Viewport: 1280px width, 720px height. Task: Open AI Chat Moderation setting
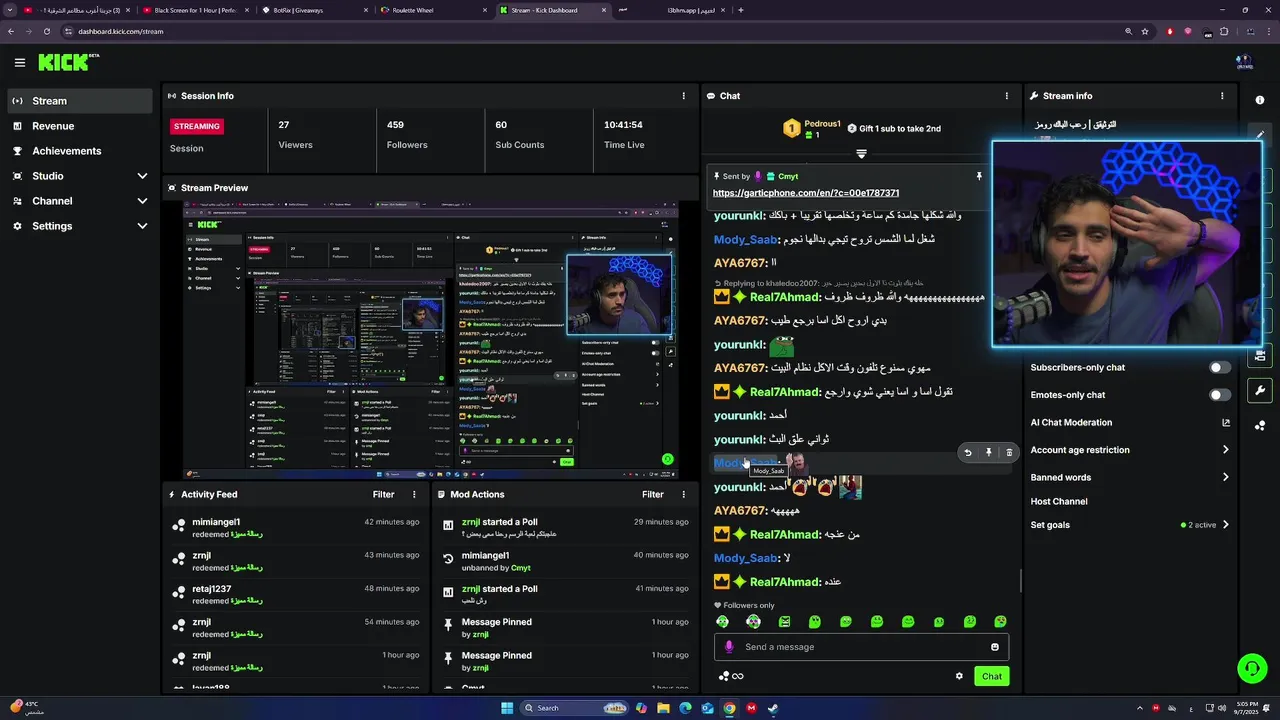1130,423
